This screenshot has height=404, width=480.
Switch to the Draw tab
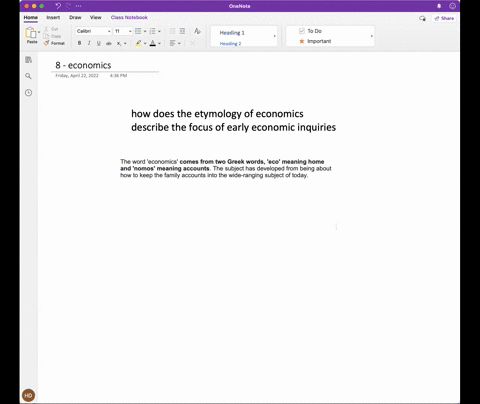click(x=75, y=17)
